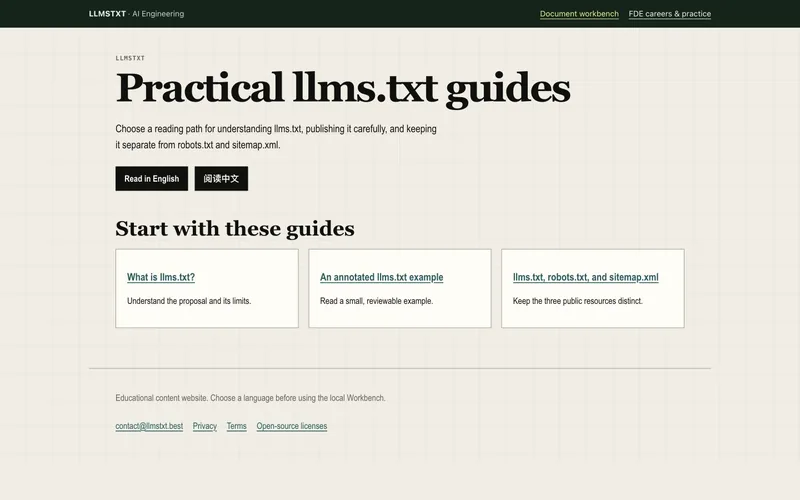Click the Keep the three public resources distinct text
Screen dimensions: 800x500
tap(578, 301)
